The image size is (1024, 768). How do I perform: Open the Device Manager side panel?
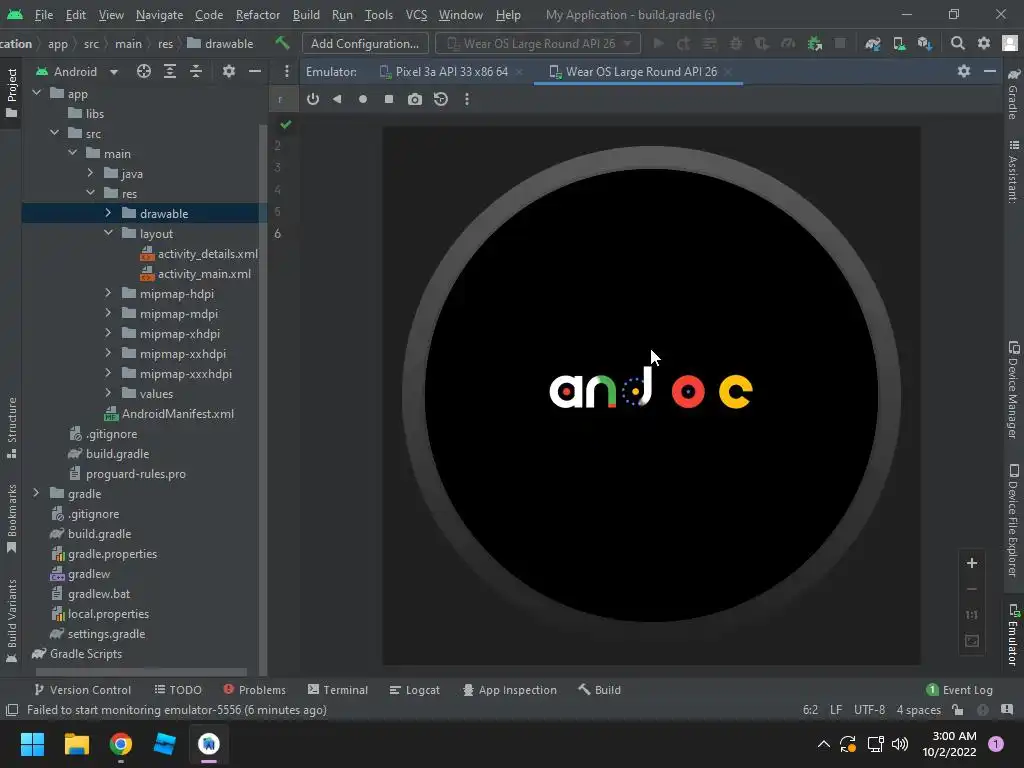[1014, 389]
